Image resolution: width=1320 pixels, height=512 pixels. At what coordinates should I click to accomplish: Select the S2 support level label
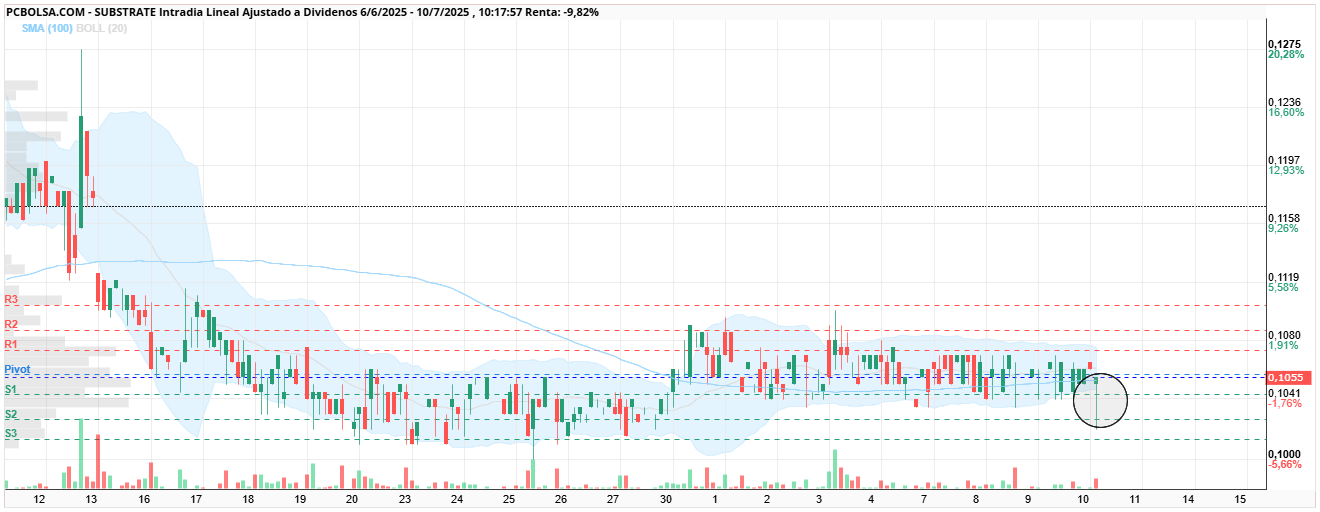[11, 414]
